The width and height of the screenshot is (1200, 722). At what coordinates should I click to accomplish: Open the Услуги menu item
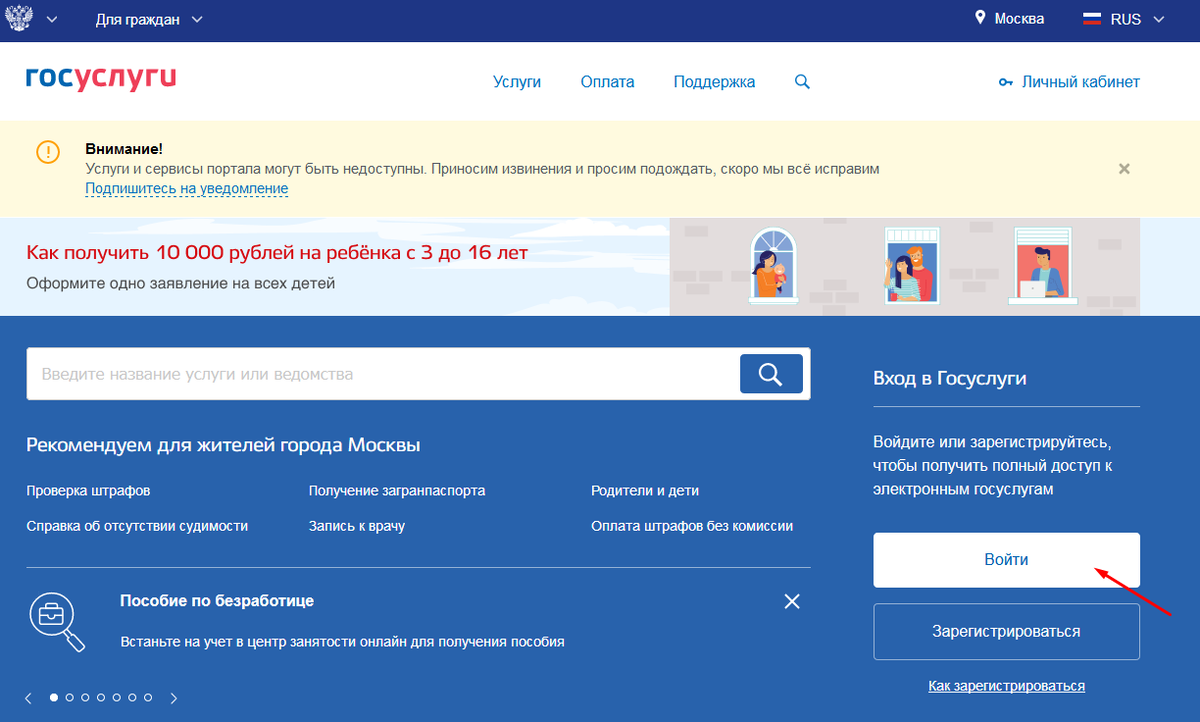(x=517, y=82)
